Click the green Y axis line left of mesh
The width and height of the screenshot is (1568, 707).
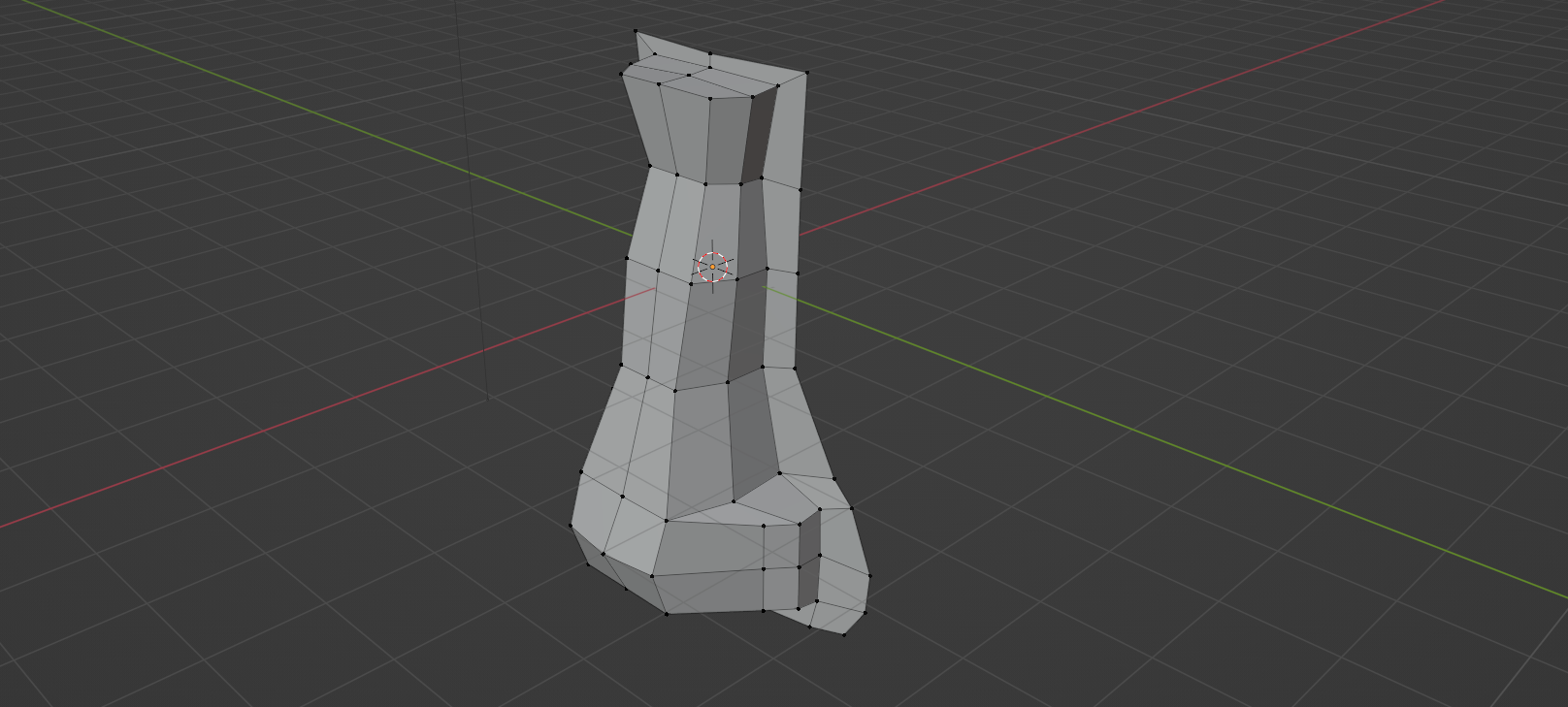pyautogui.click(x=291, y=107)
